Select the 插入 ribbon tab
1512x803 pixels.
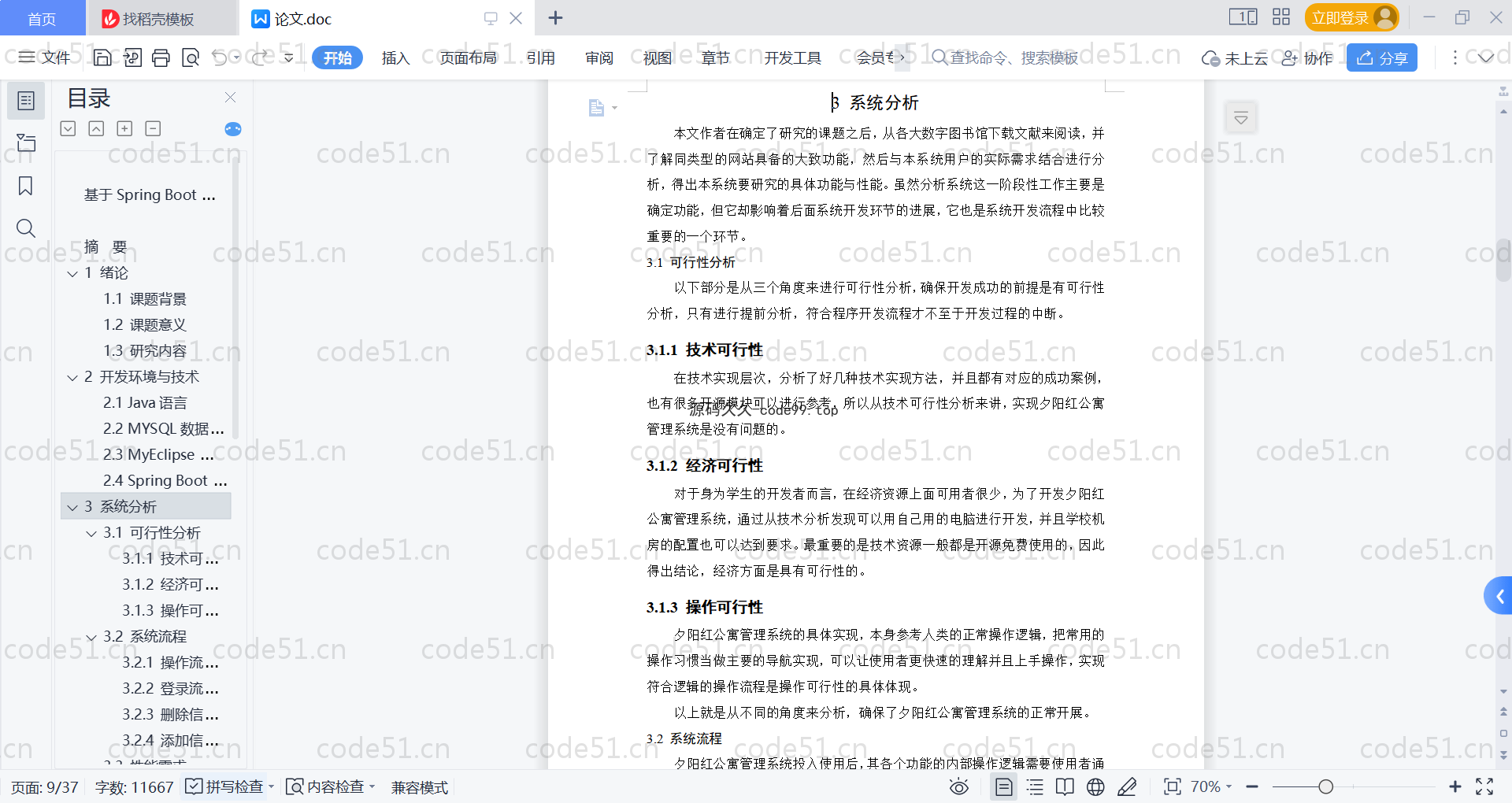[x=395, y=57]
